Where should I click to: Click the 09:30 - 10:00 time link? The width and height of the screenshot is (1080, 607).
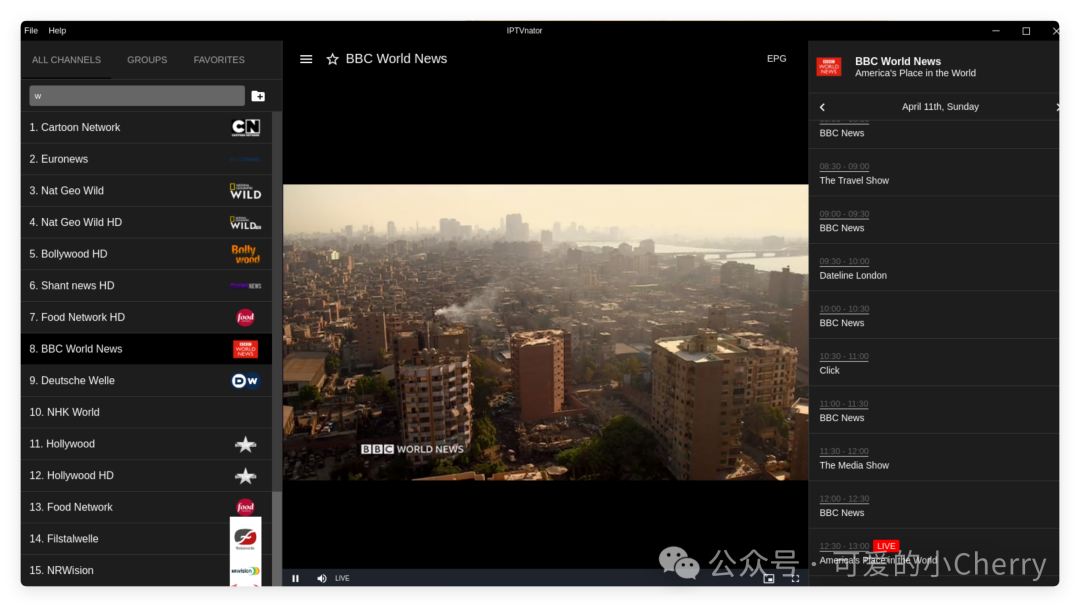(x=844, y=261)
